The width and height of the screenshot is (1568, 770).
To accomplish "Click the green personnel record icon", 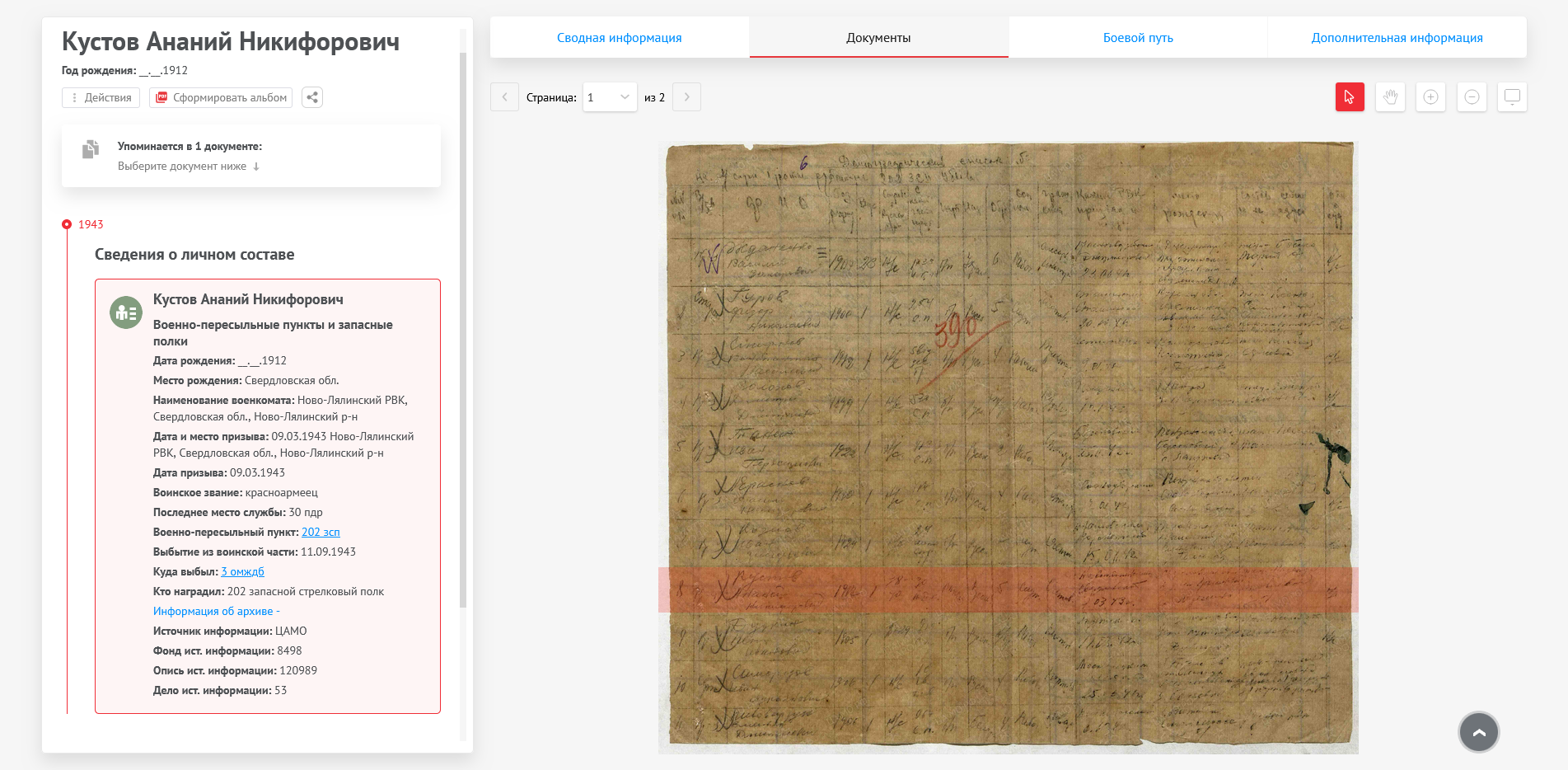I will point(126,312).
